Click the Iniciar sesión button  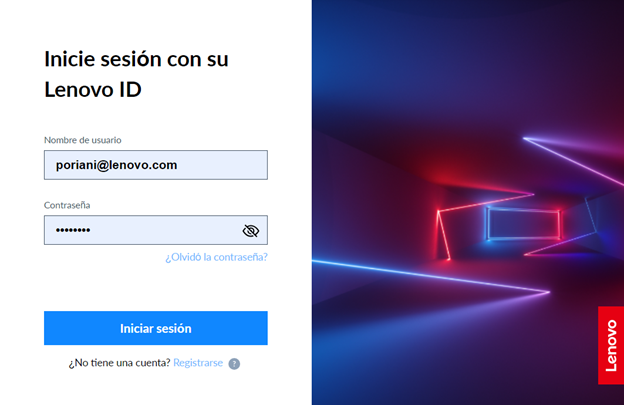156,328
